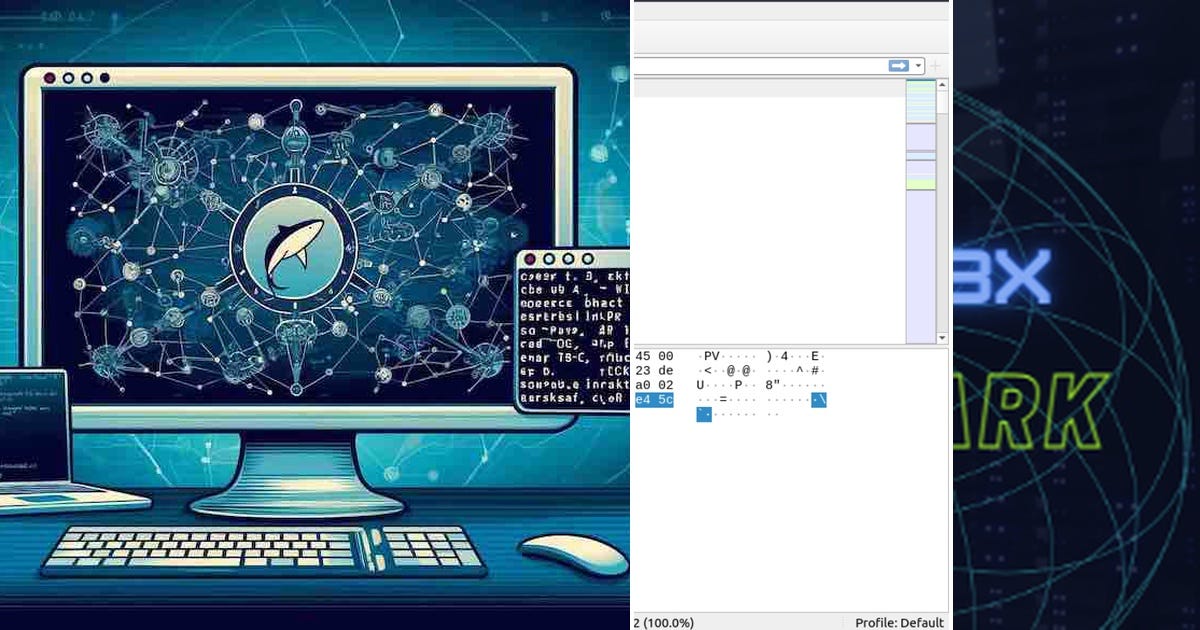Click the ASCII character U in the bytes pane

[x=699, y=385]
